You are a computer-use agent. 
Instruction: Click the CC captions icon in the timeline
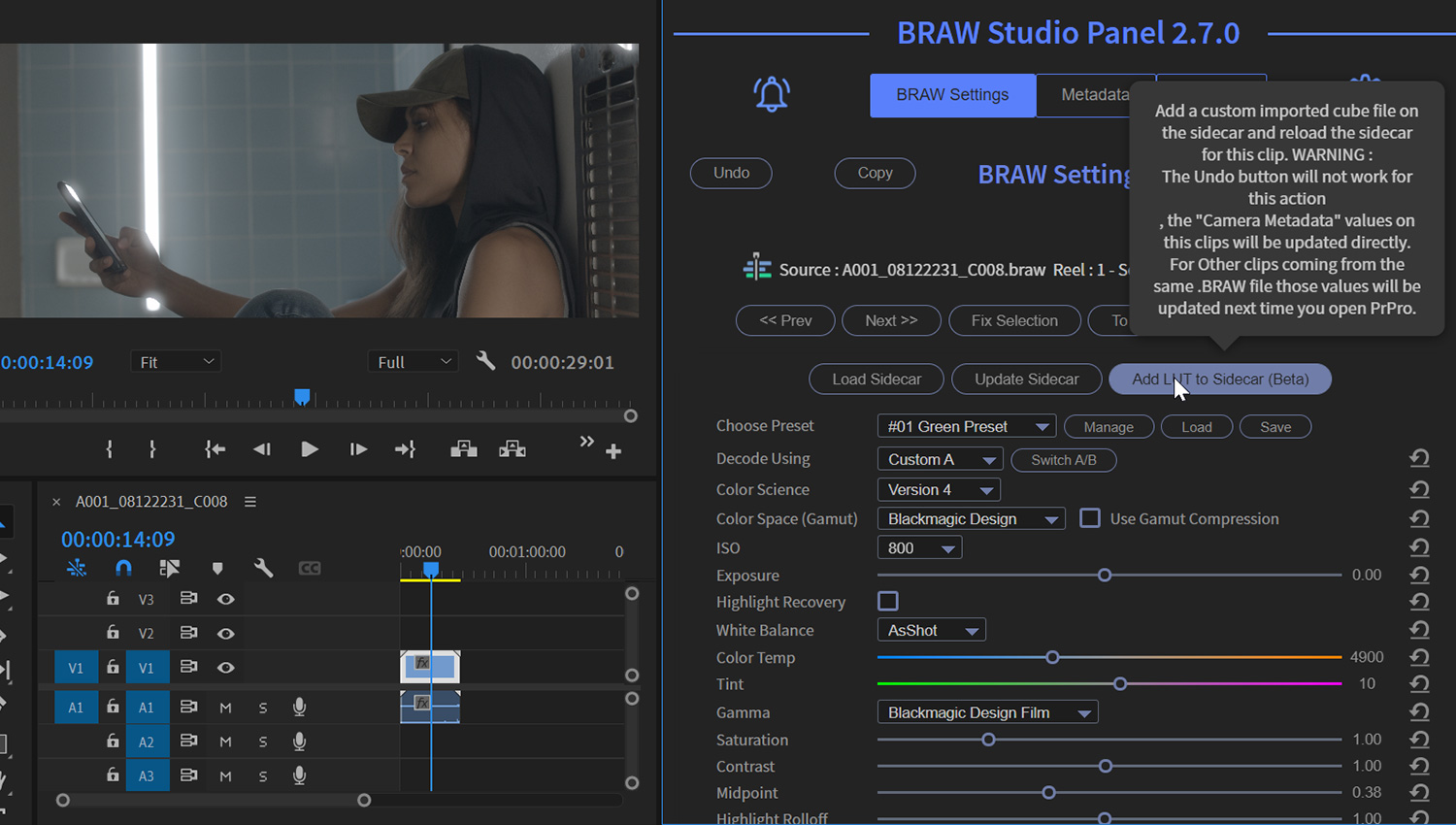pos(310,568)
